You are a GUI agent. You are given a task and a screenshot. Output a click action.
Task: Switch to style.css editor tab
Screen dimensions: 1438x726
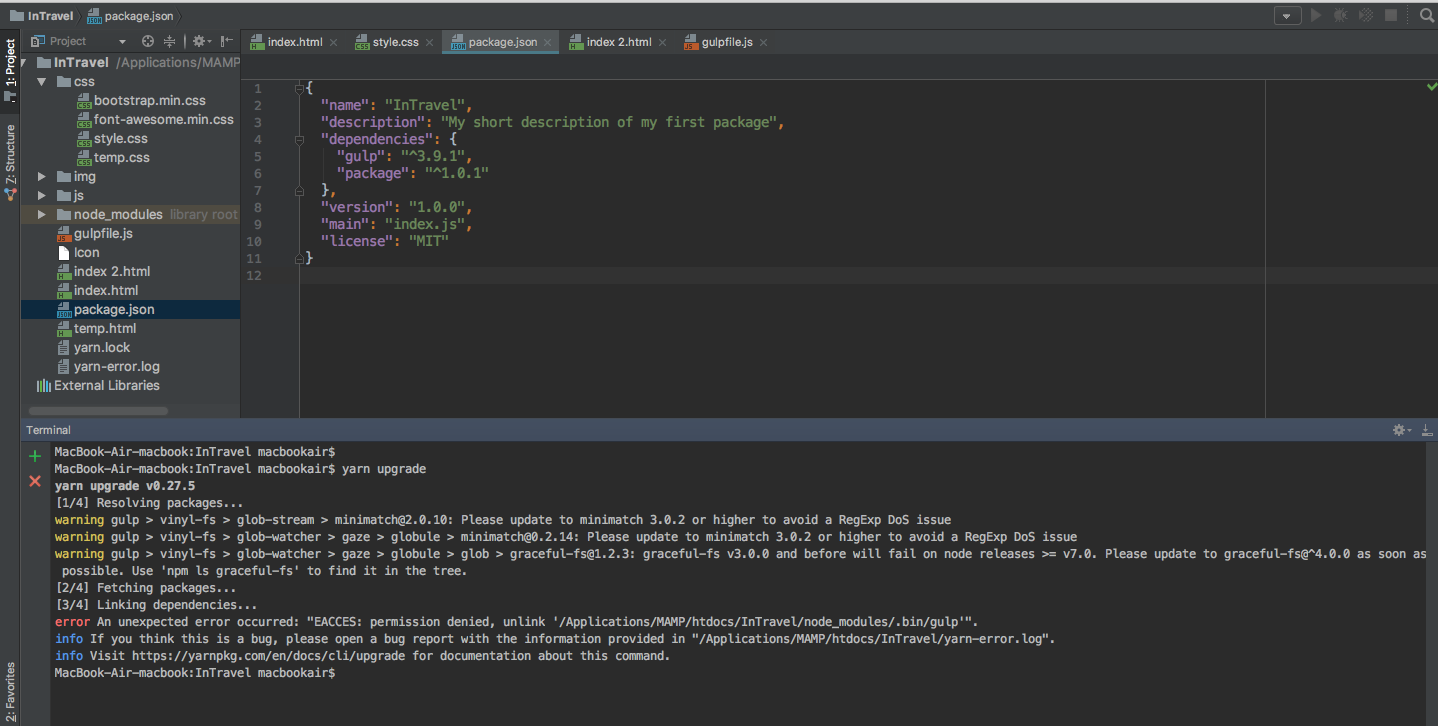click(x=396, y=42)
